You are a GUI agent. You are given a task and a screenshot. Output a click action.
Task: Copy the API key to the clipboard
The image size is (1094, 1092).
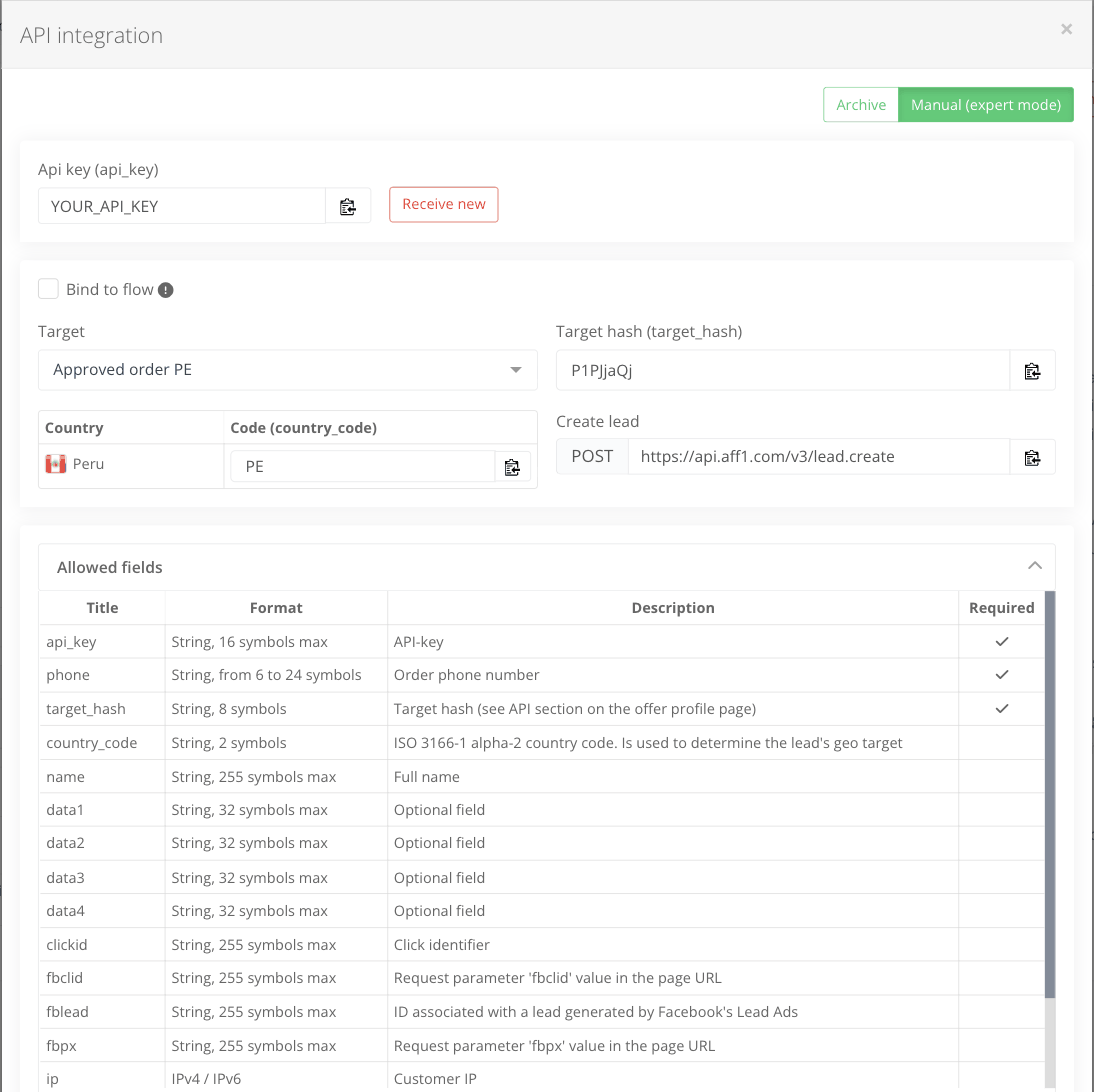click(x=347, y=207)
